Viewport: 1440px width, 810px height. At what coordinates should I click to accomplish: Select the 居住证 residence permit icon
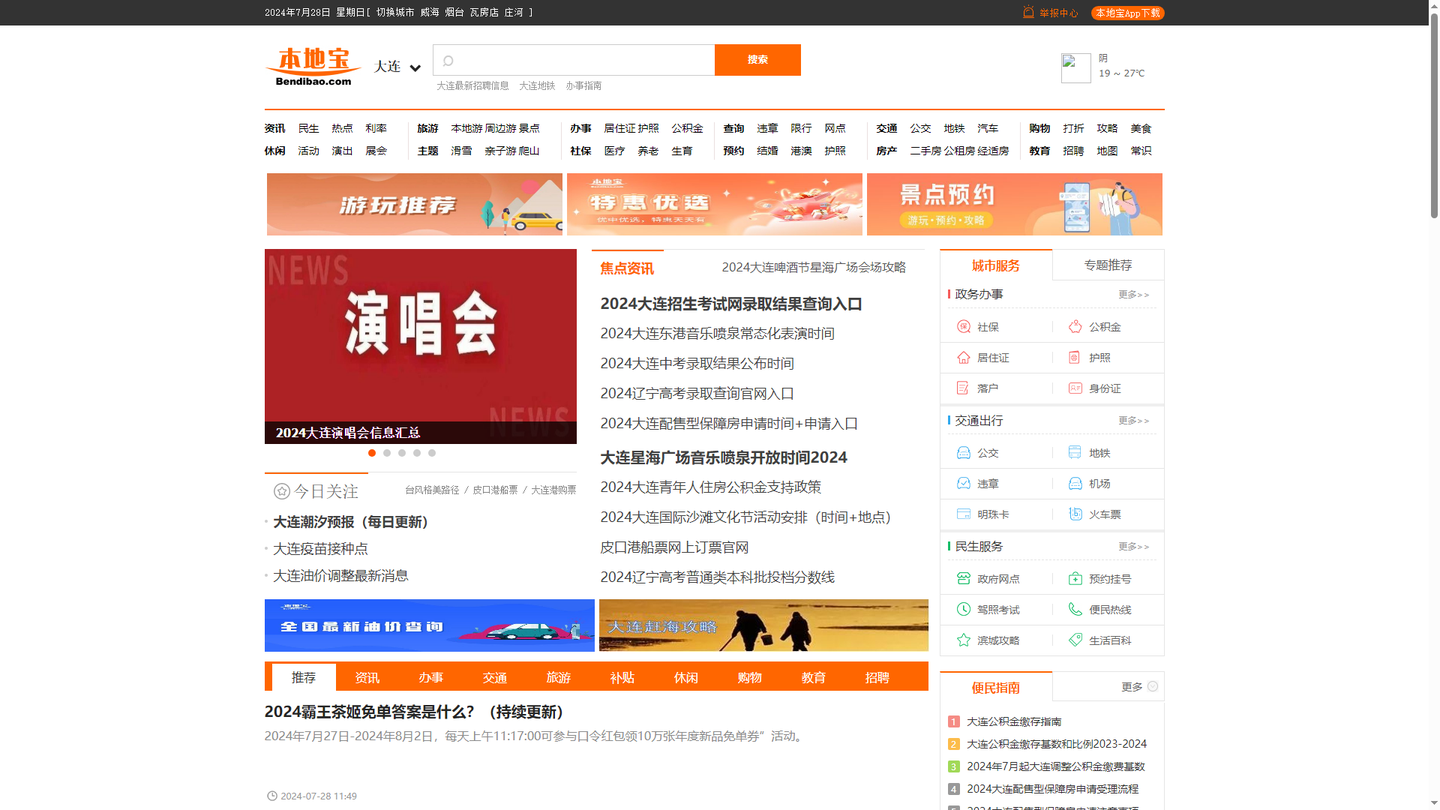point(964,357)
